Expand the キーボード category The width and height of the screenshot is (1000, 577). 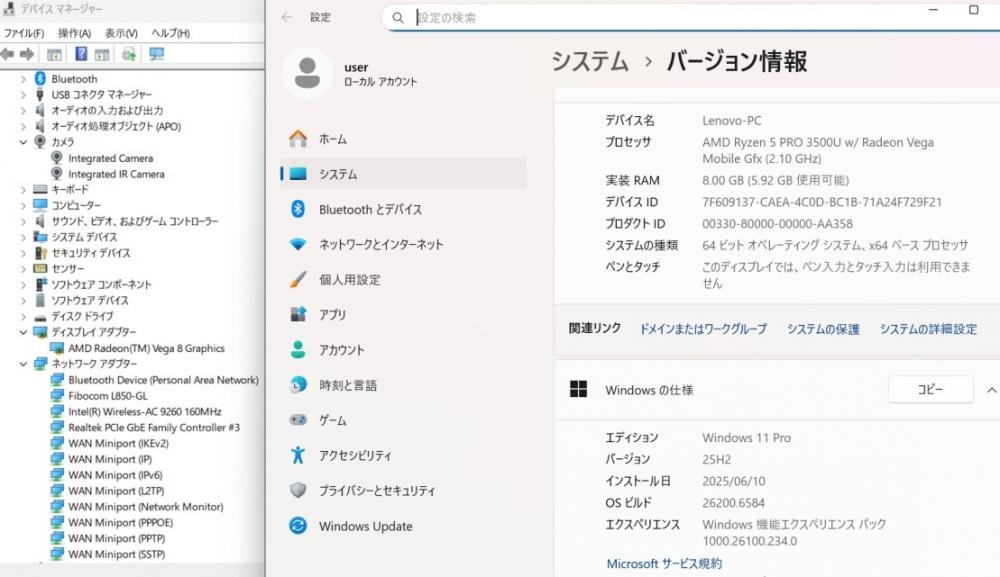24,189
